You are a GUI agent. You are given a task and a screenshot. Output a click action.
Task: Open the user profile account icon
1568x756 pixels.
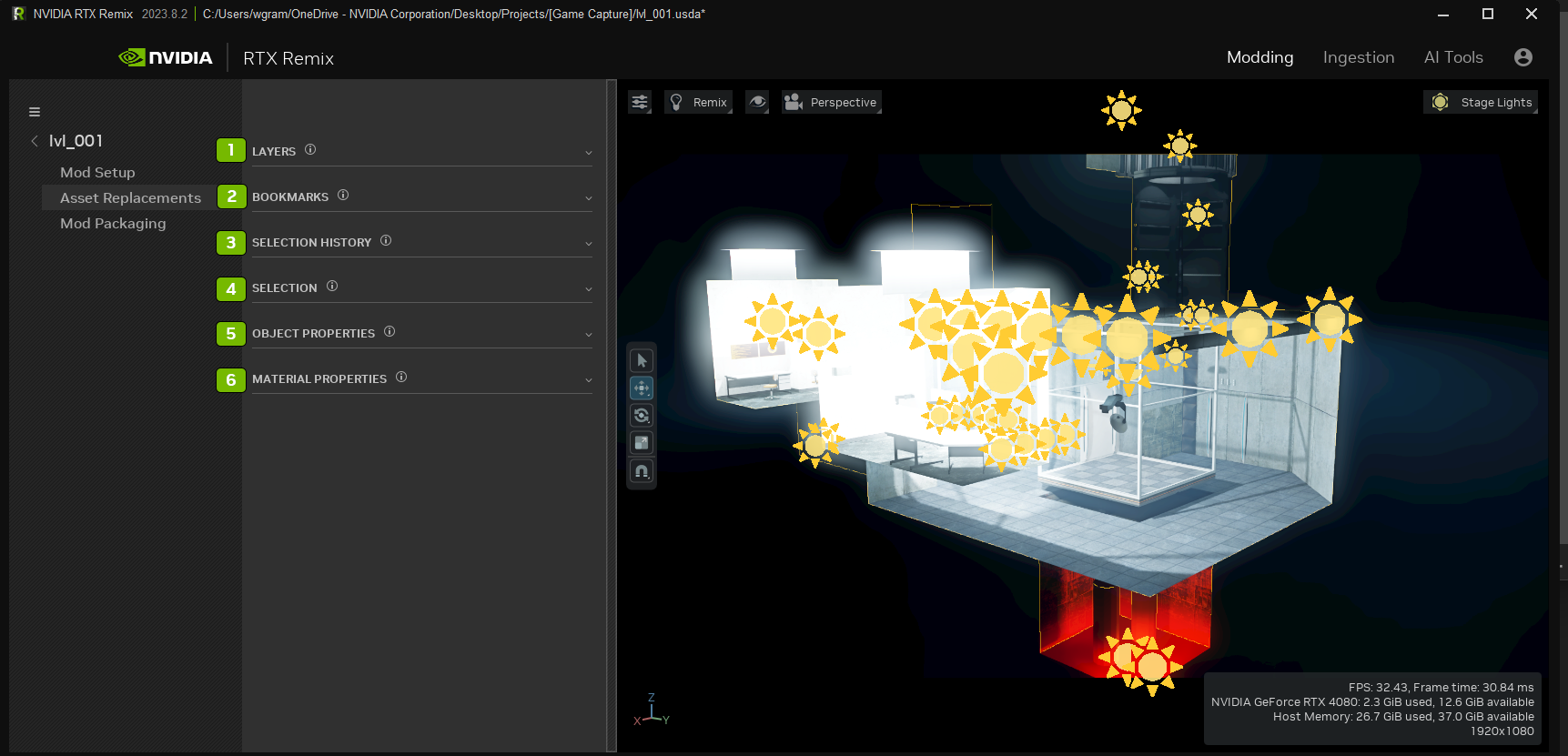click(x=1523, y=57)
